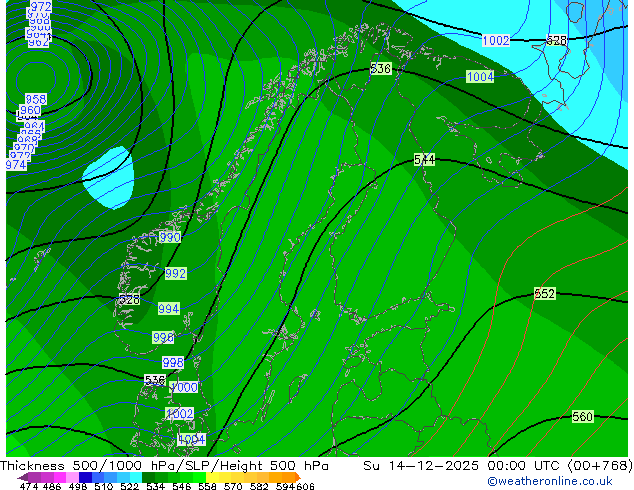The width and height of the screenshot is (634, 490).
Task: Click the 'Thickness 500/1000 hPa/SLP/Height 500 hPa' title
Action: 164,466
